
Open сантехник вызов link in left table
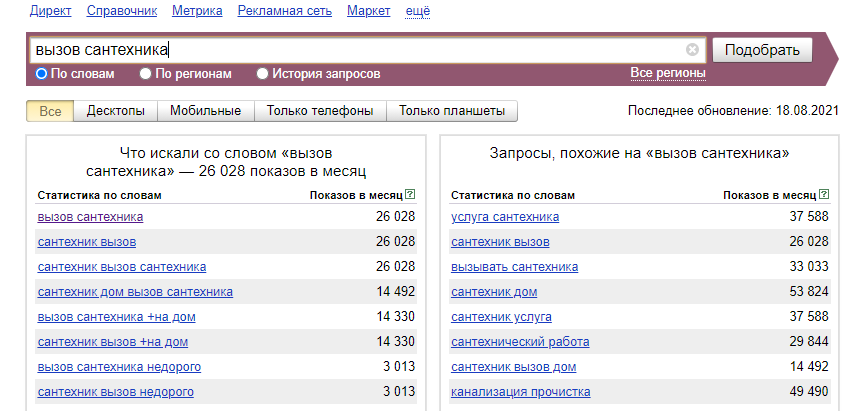pyautogui.click(x=87, y=242)
